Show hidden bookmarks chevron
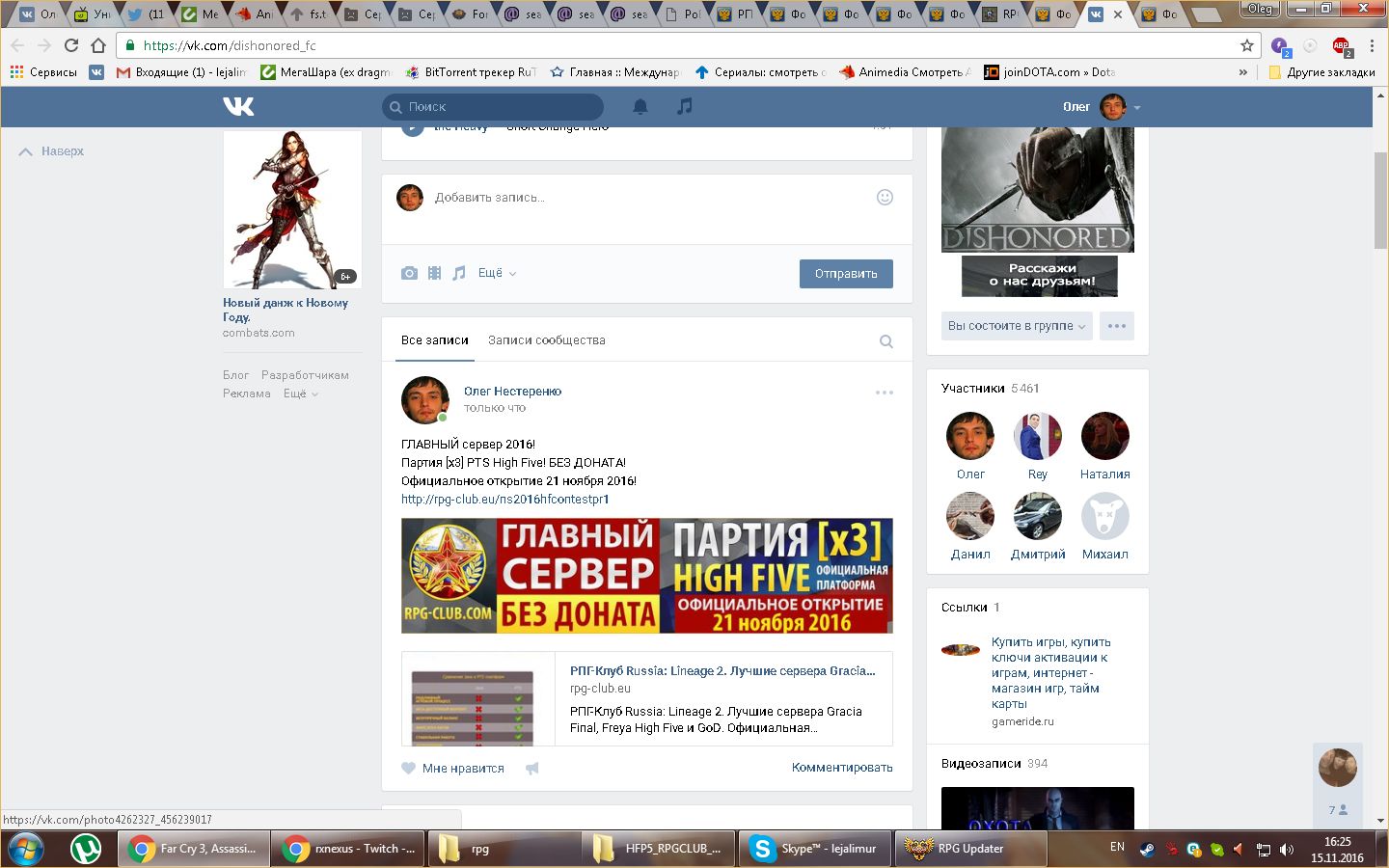 point(1243,72)
